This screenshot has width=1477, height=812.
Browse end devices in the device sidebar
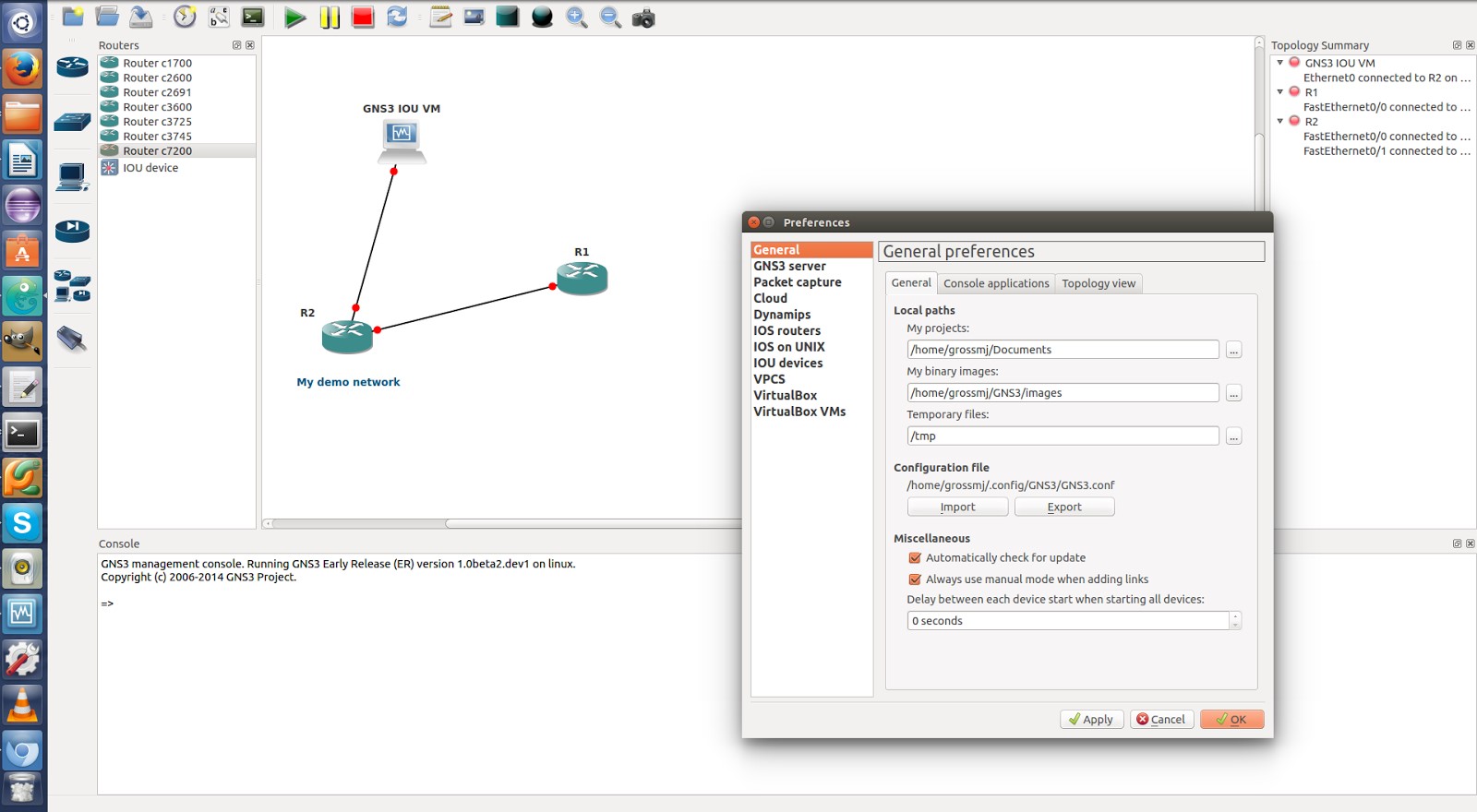(x=72, y=176)
